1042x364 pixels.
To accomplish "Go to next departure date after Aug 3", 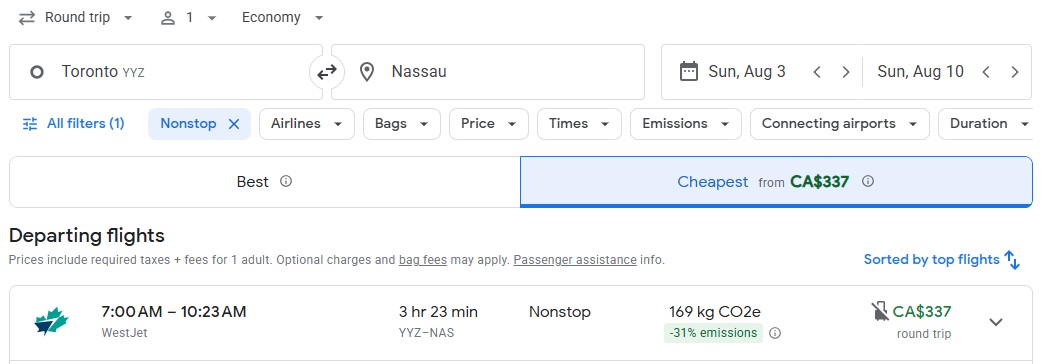I will 845,72.
